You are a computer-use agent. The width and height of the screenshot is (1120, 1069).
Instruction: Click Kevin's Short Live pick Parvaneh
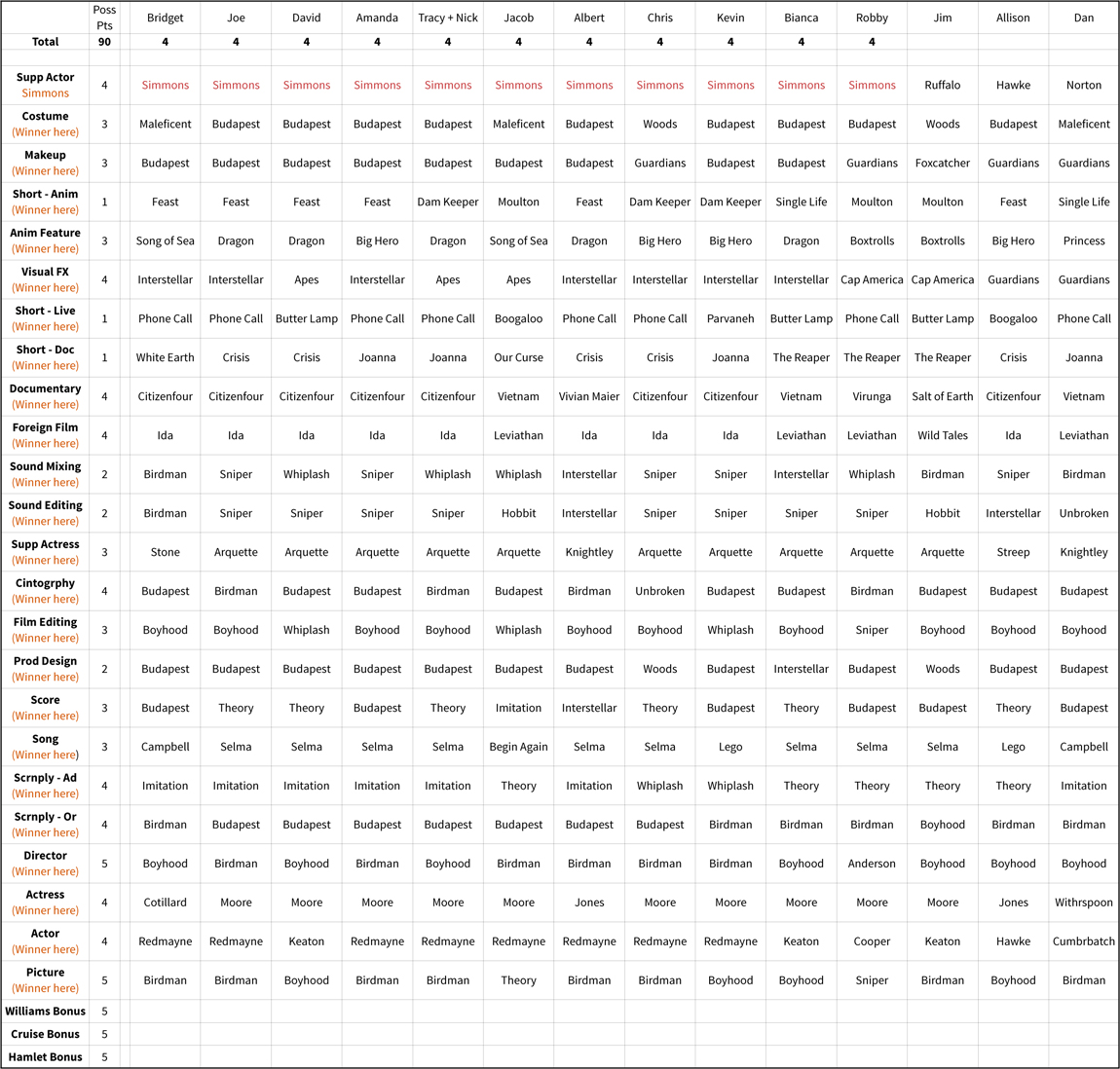pos(729,318)
